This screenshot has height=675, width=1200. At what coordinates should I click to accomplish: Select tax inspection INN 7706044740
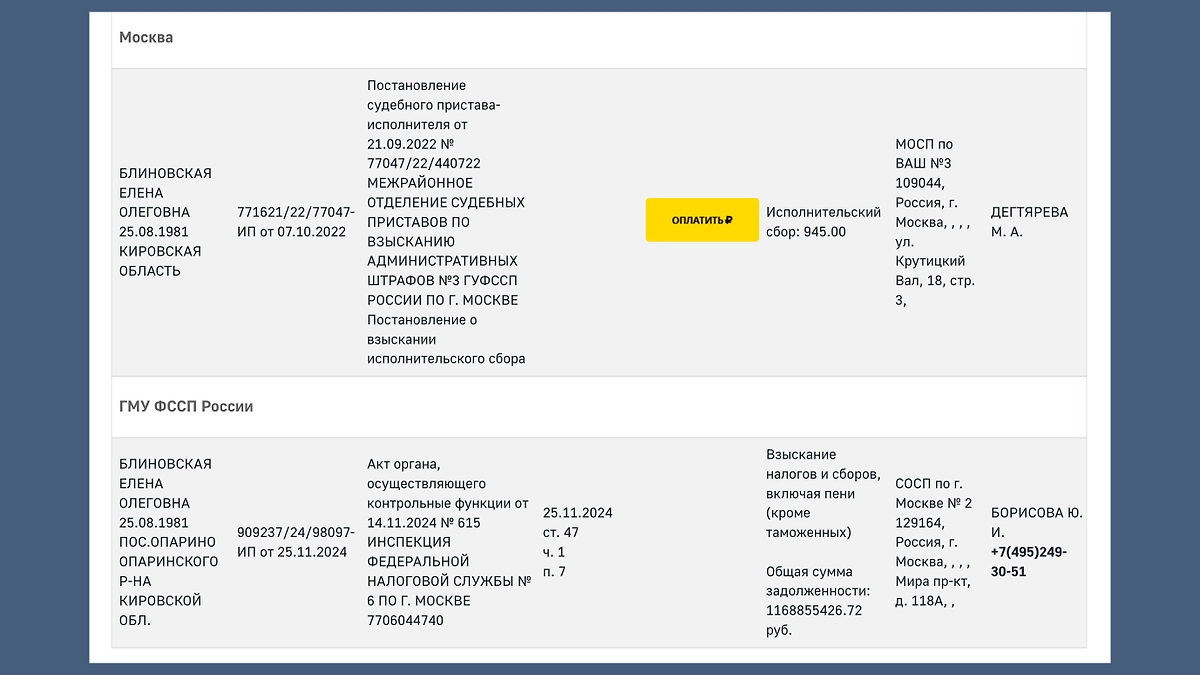(x=405, y=620)
